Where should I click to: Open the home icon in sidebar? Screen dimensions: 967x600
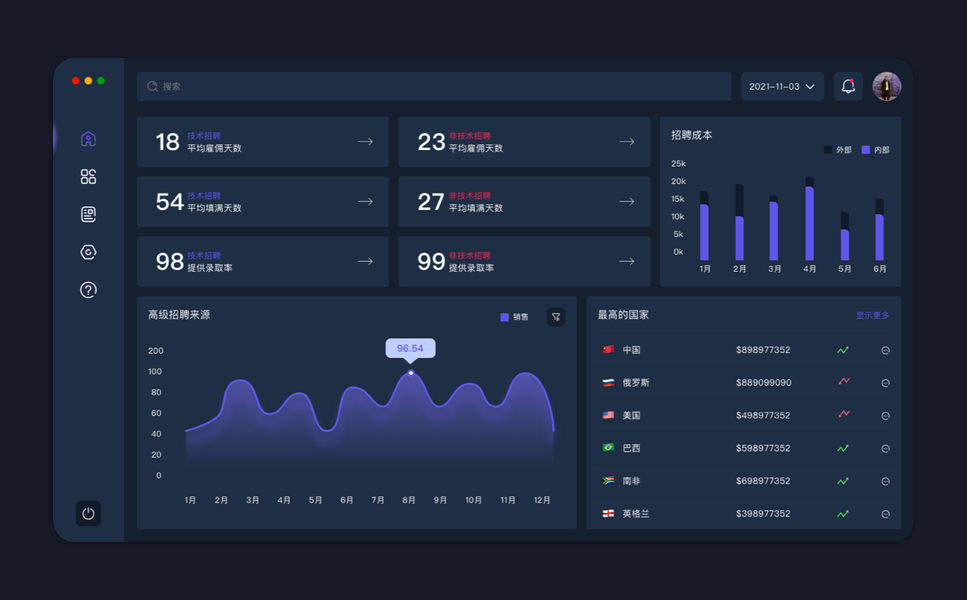[x=88, y=139]
